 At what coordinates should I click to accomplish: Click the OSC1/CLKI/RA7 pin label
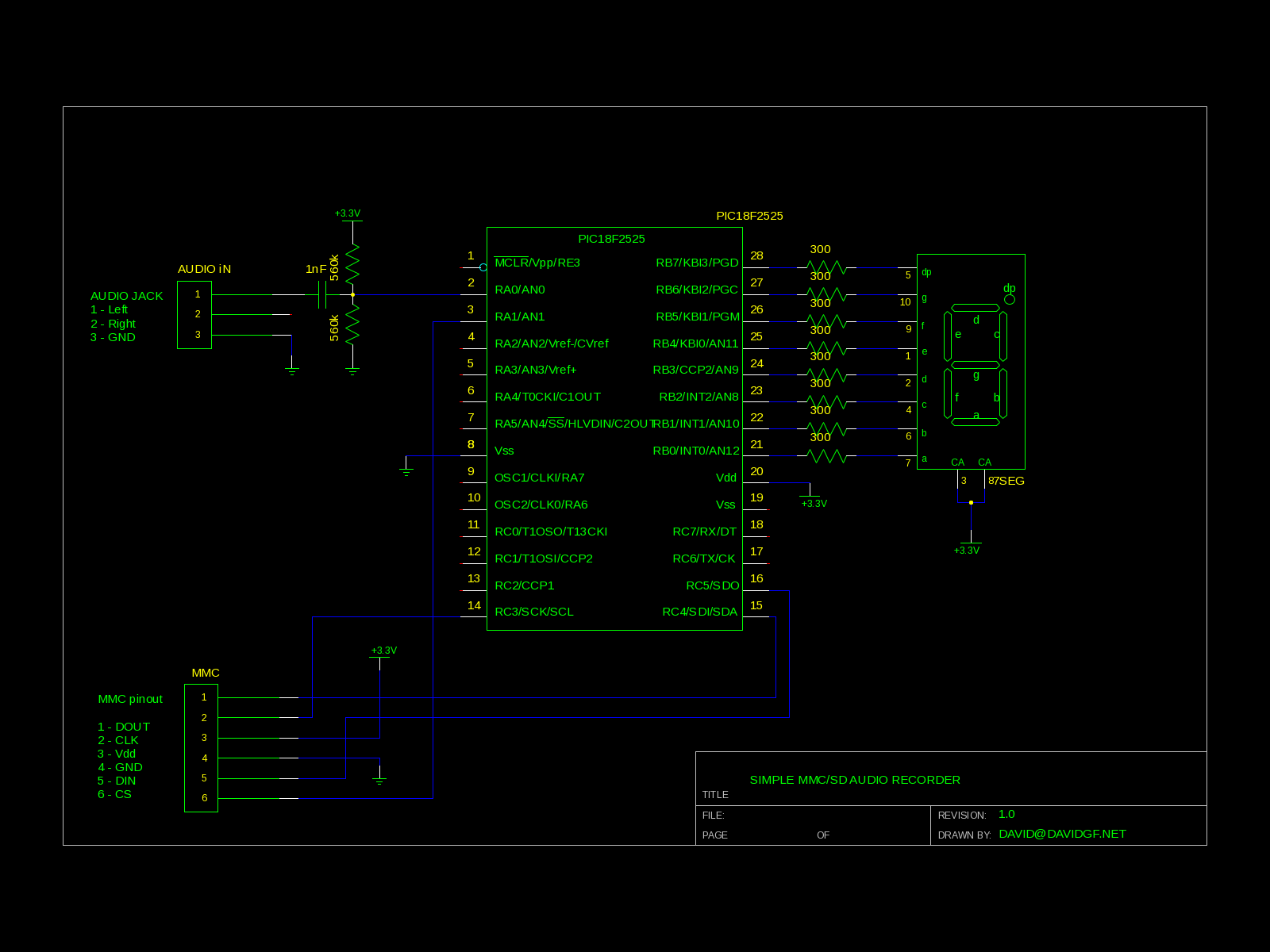(540, 478)
